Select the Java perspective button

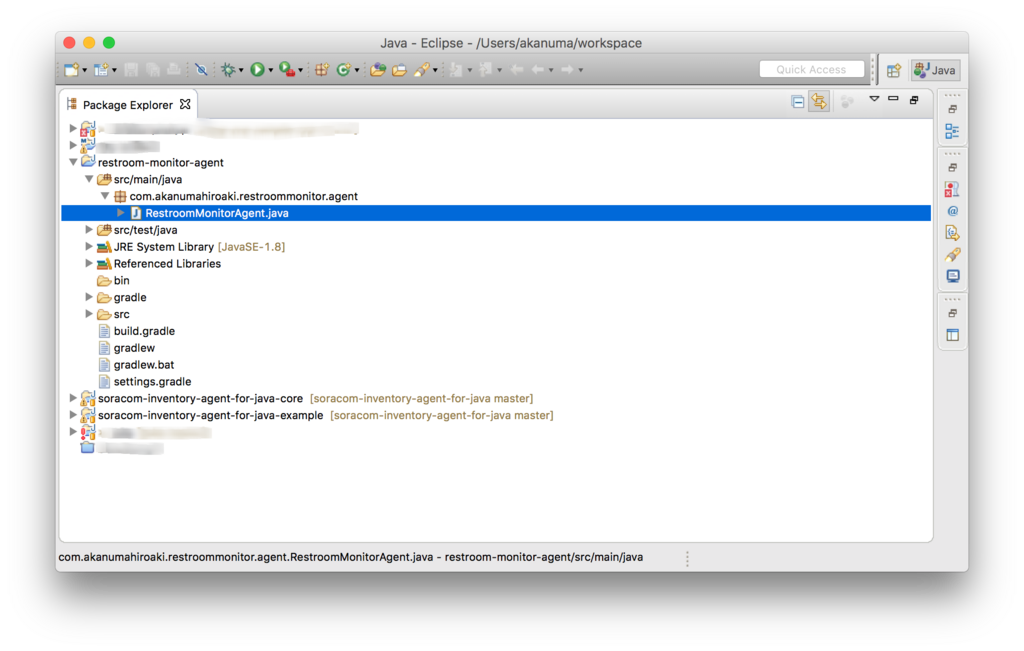click(935, 71)
